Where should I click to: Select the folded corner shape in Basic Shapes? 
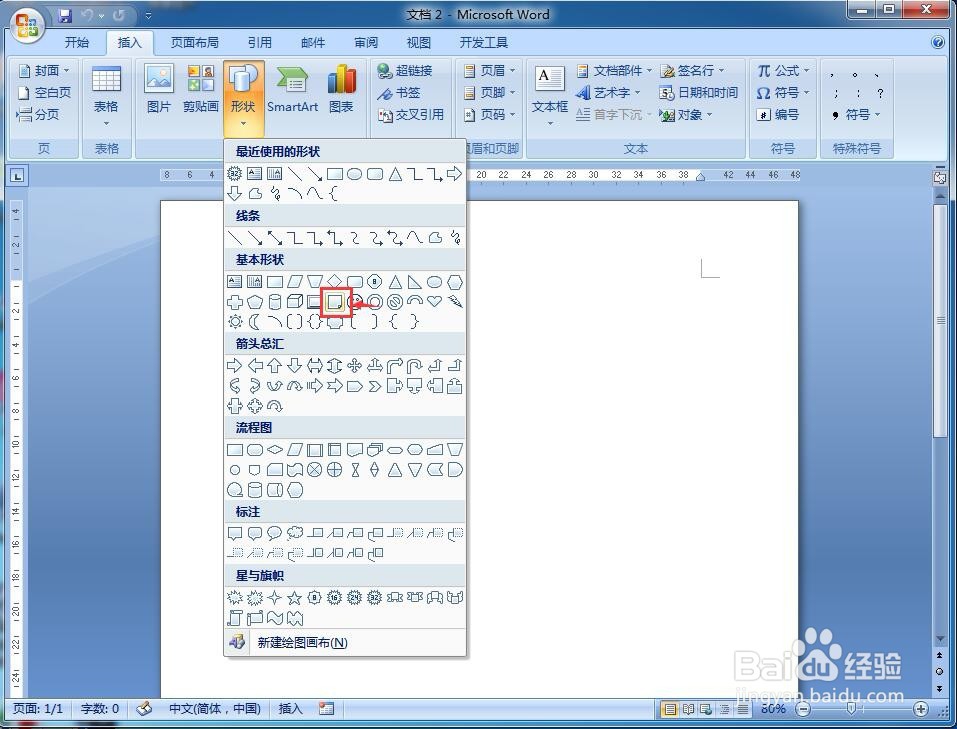click(334, 302)
